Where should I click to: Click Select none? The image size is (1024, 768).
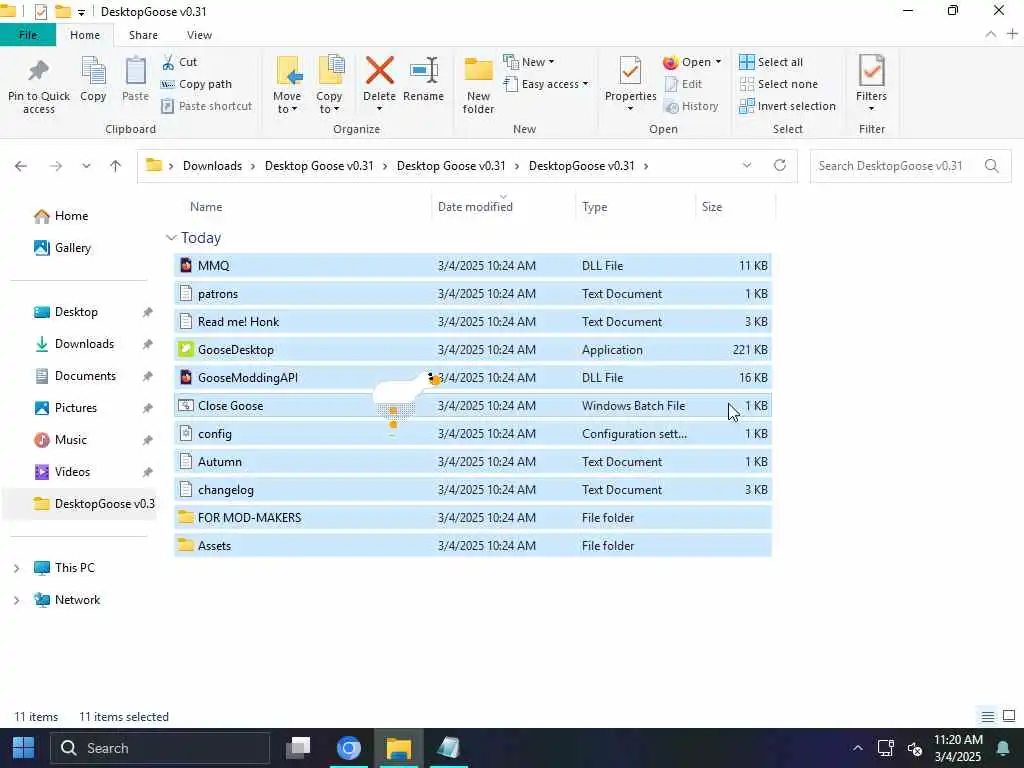click(778, 84)
